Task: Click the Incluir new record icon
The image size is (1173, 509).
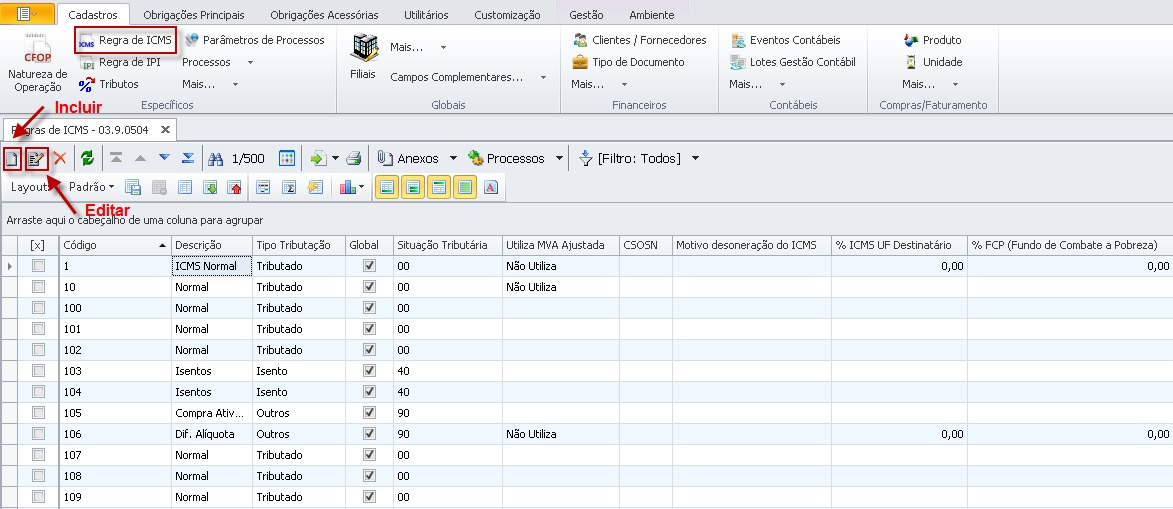Action: pyautogui.click(x=12, y=159)
